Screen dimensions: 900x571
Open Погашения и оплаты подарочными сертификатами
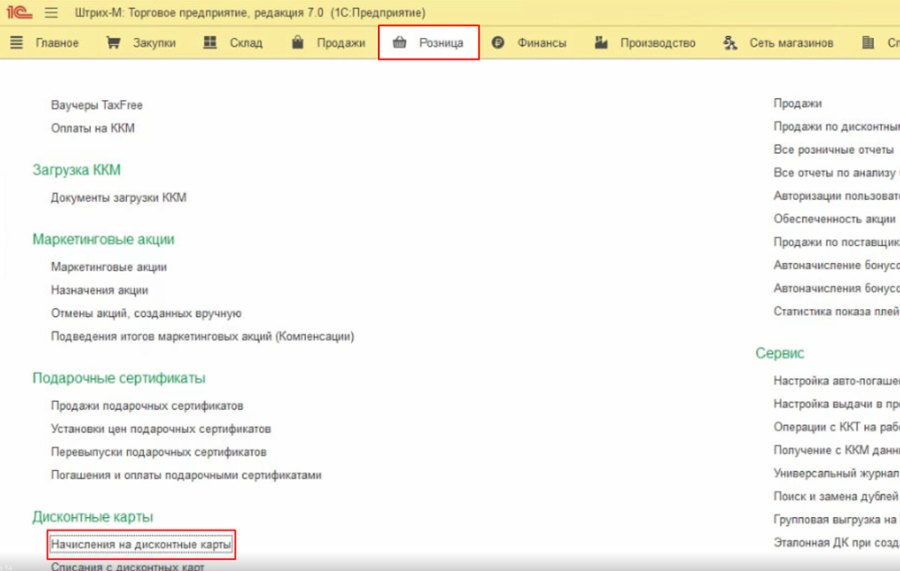[x=186, y=475]
